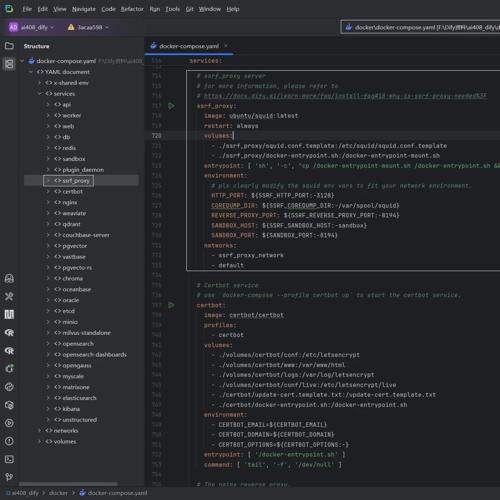Click the Structure tool window icon

9,64
